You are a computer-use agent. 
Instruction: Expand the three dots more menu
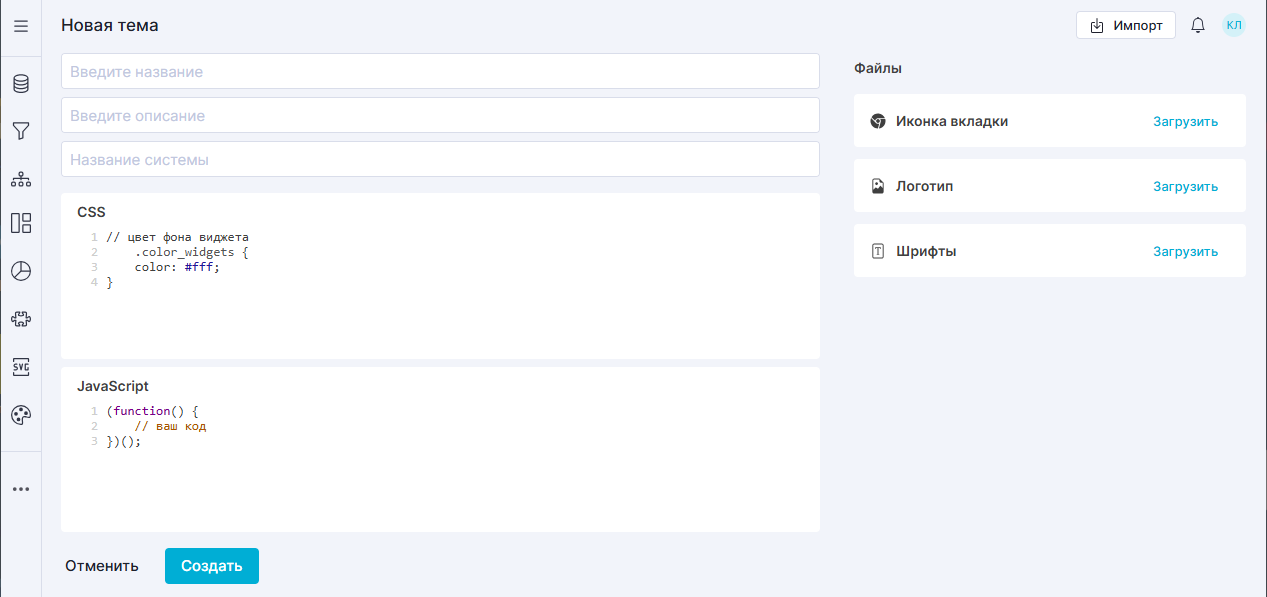[x=21, y=489]
